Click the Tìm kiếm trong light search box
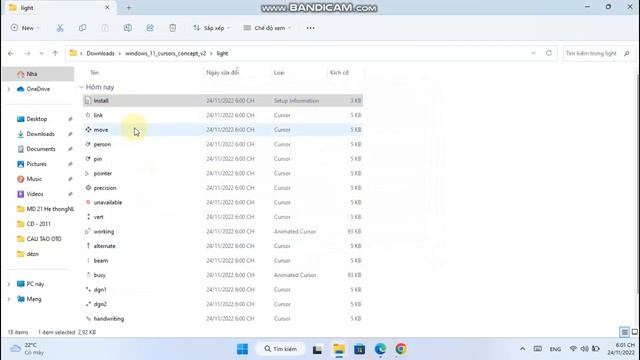 click(x=598, y=53)
